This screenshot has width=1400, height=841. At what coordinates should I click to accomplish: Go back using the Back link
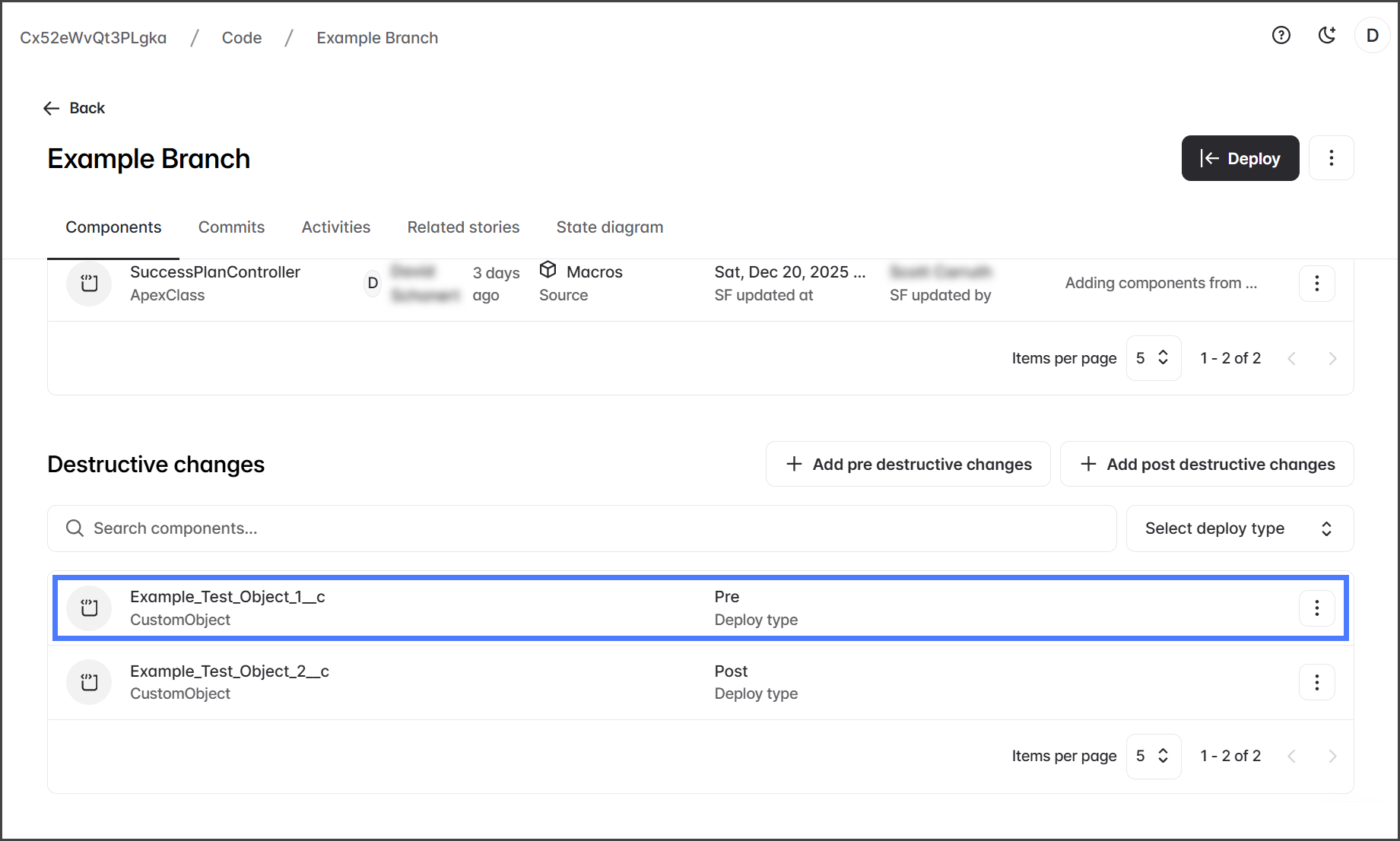75,108
